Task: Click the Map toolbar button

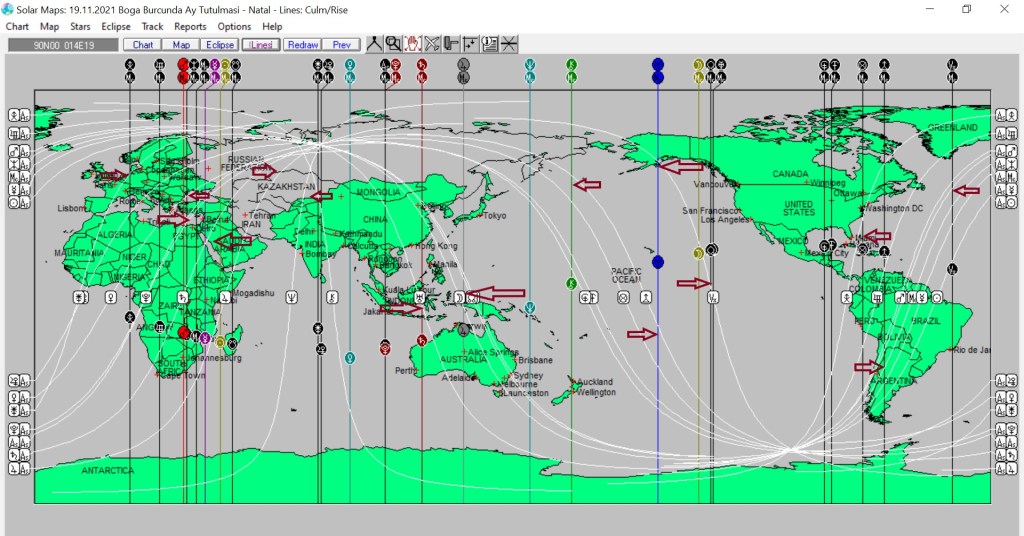Action: click(x=181, y=45)
